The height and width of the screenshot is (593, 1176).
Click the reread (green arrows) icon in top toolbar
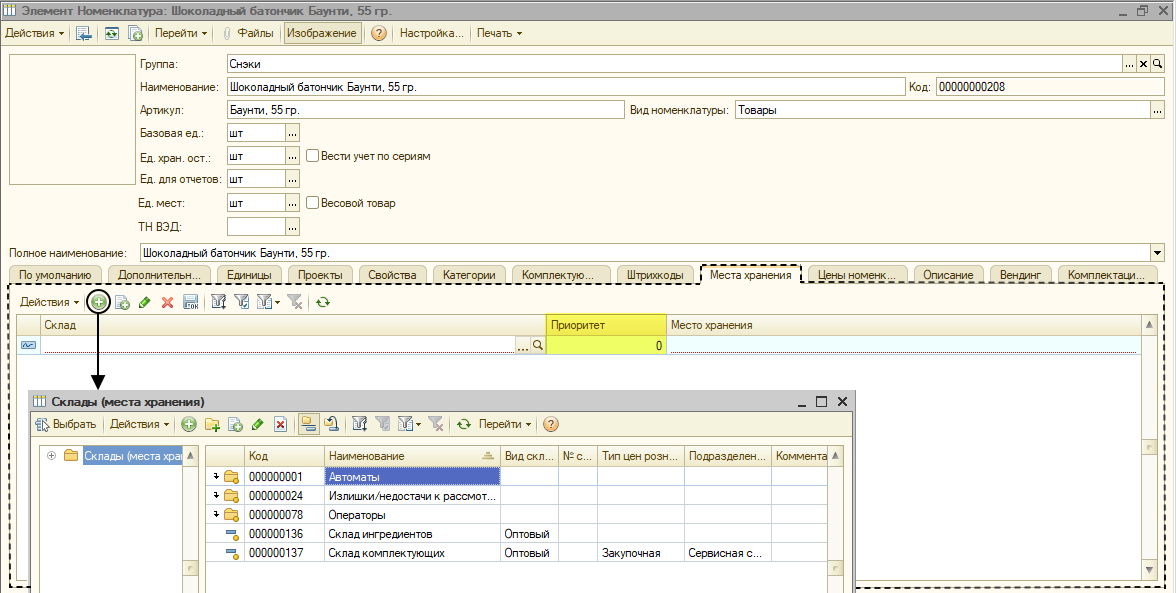pos(112,33)
